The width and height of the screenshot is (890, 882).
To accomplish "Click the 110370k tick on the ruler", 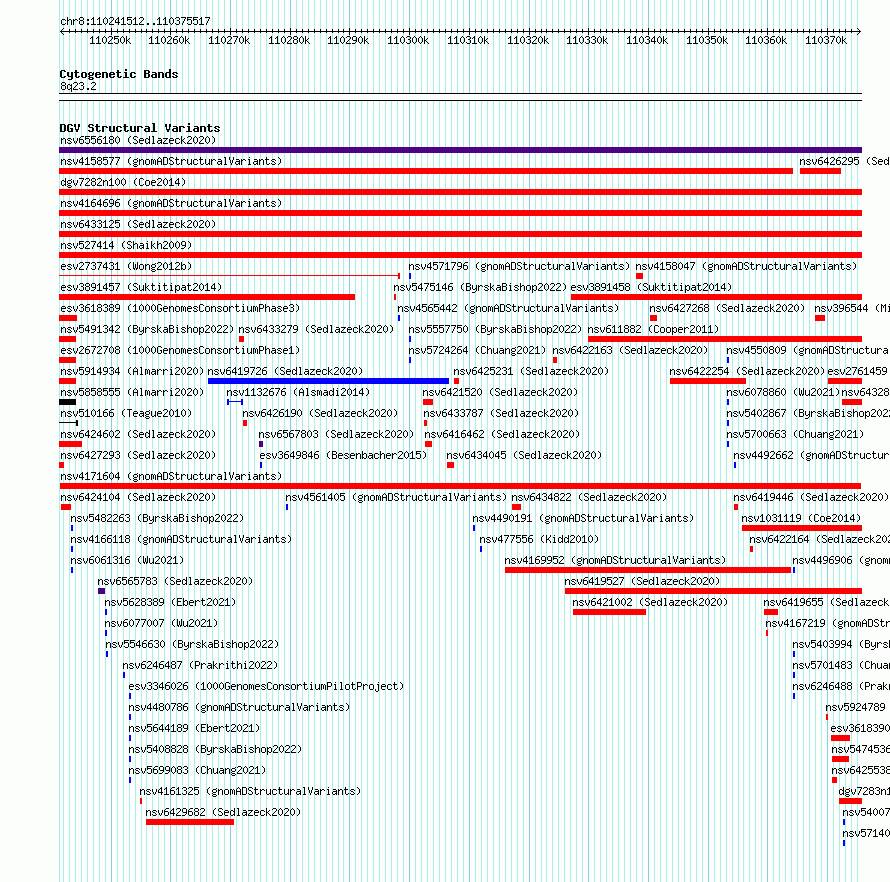I will [826, 40].
